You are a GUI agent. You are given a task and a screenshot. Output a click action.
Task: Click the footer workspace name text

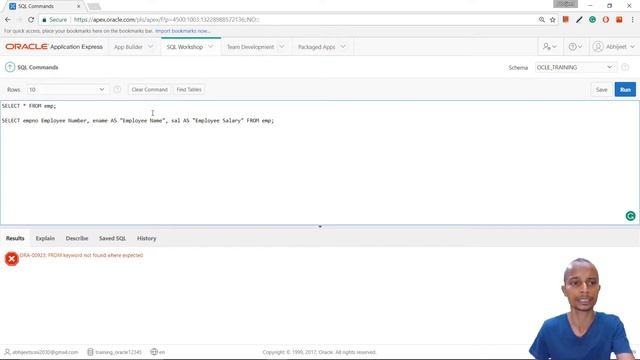pos(118,352)
